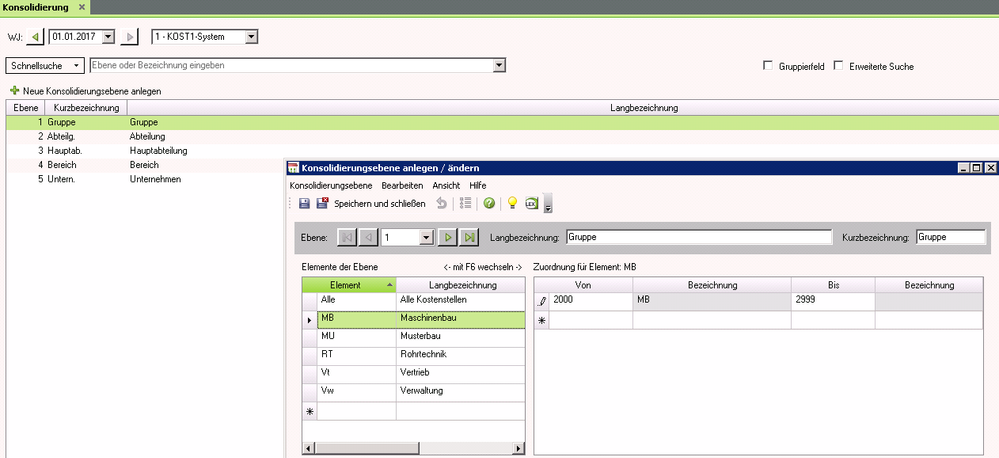Click the quick search input field
Screen dimensions: 999x458
(292, 65)
